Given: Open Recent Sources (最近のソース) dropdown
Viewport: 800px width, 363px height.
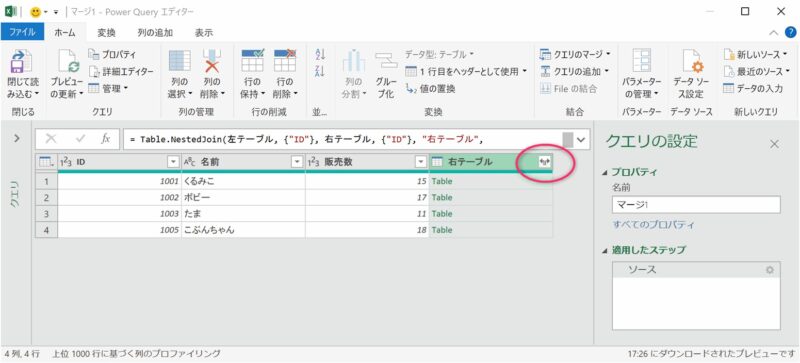Looking at the screenshot, I should click(756, 71).
